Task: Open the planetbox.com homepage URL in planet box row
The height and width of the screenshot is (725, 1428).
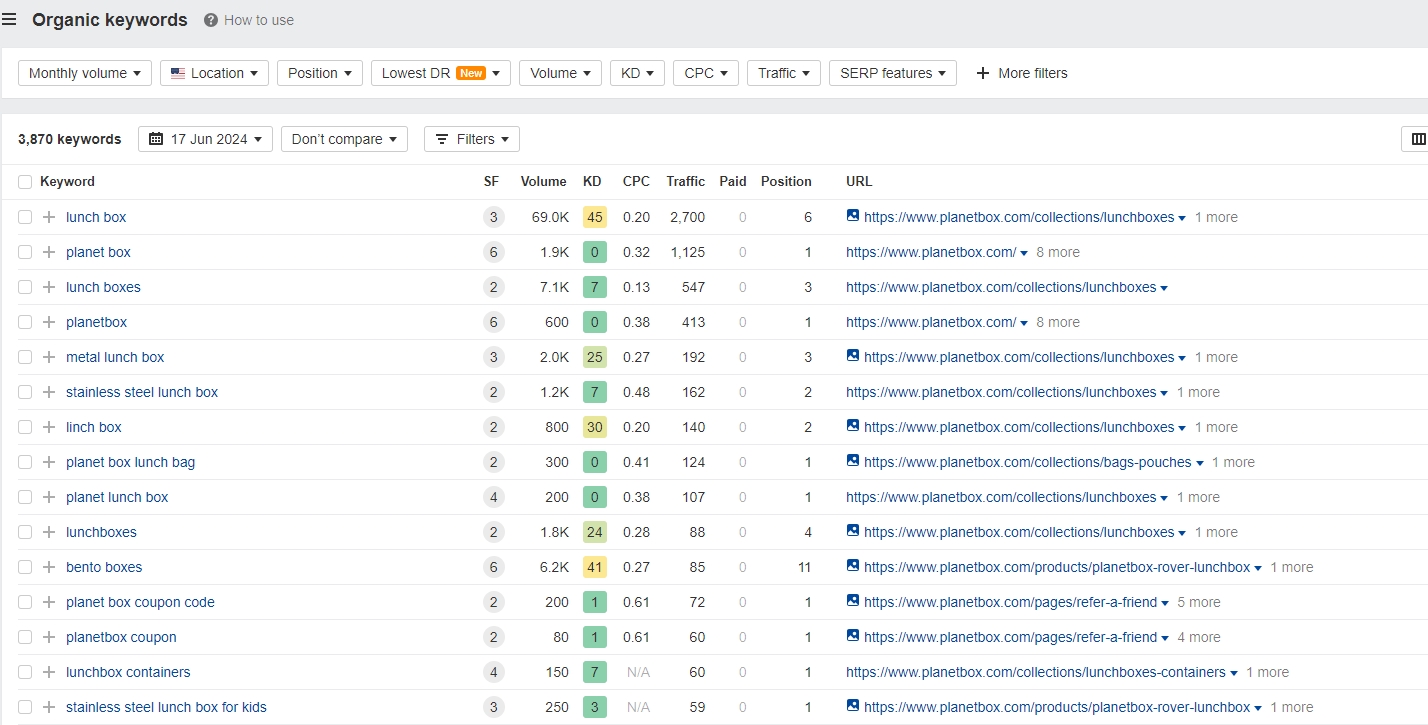Action: point(931,252)
